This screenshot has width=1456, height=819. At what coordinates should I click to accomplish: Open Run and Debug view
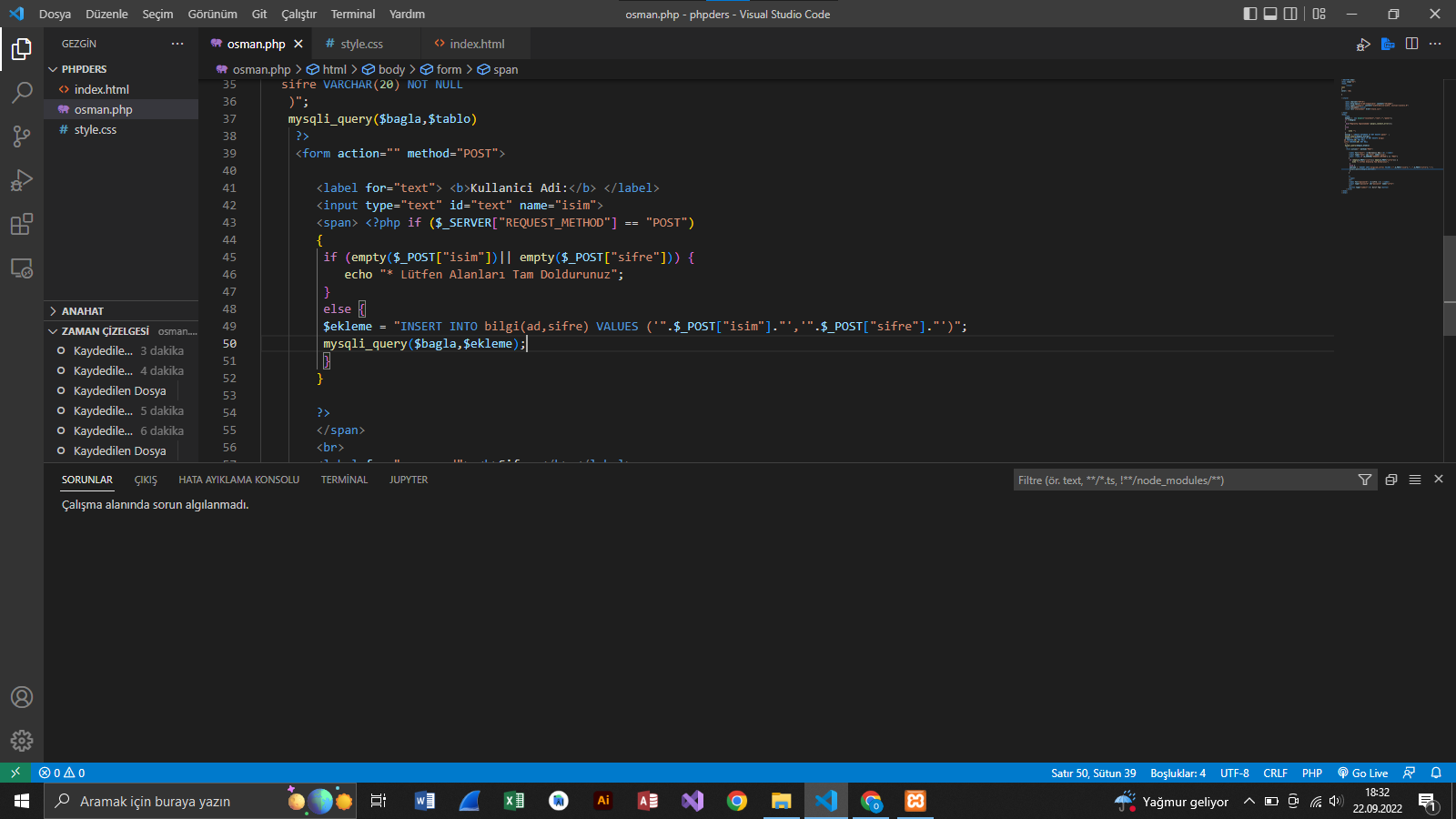click(x=22, y=180)
